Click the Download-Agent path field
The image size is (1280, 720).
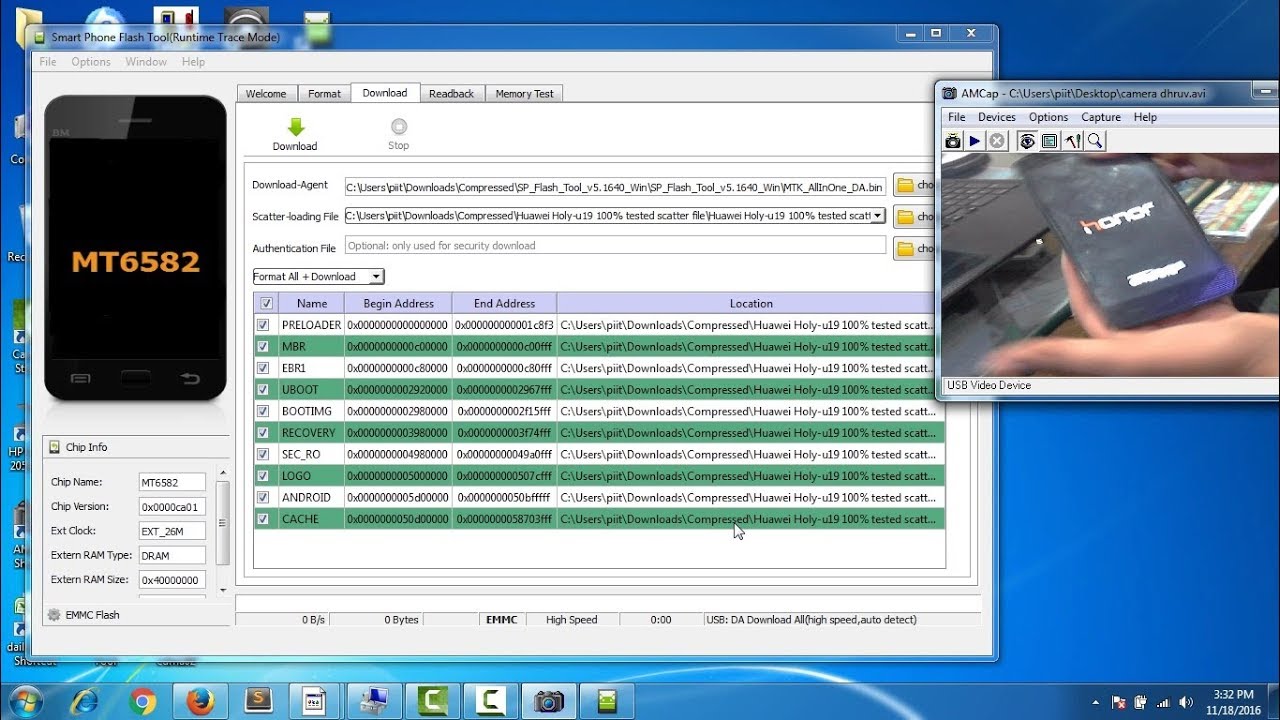click(615, 186)
